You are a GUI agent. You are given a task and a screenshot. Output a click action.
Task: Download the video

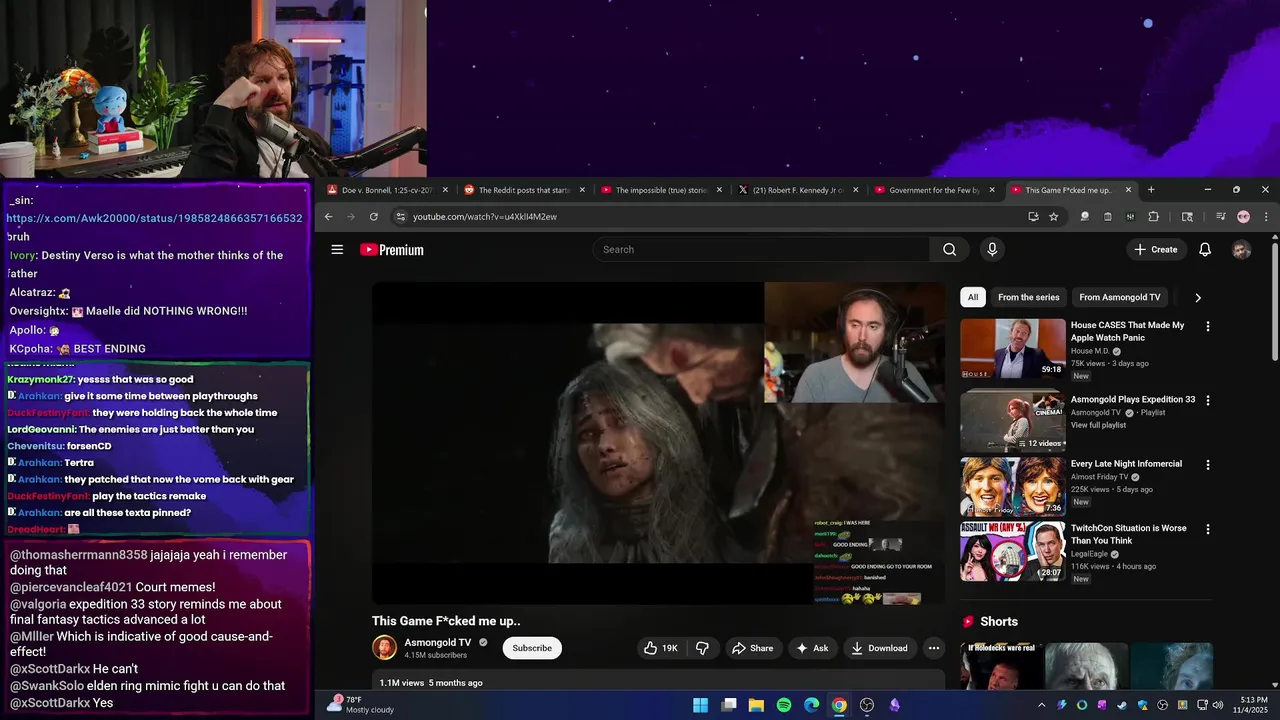point(879,648)
